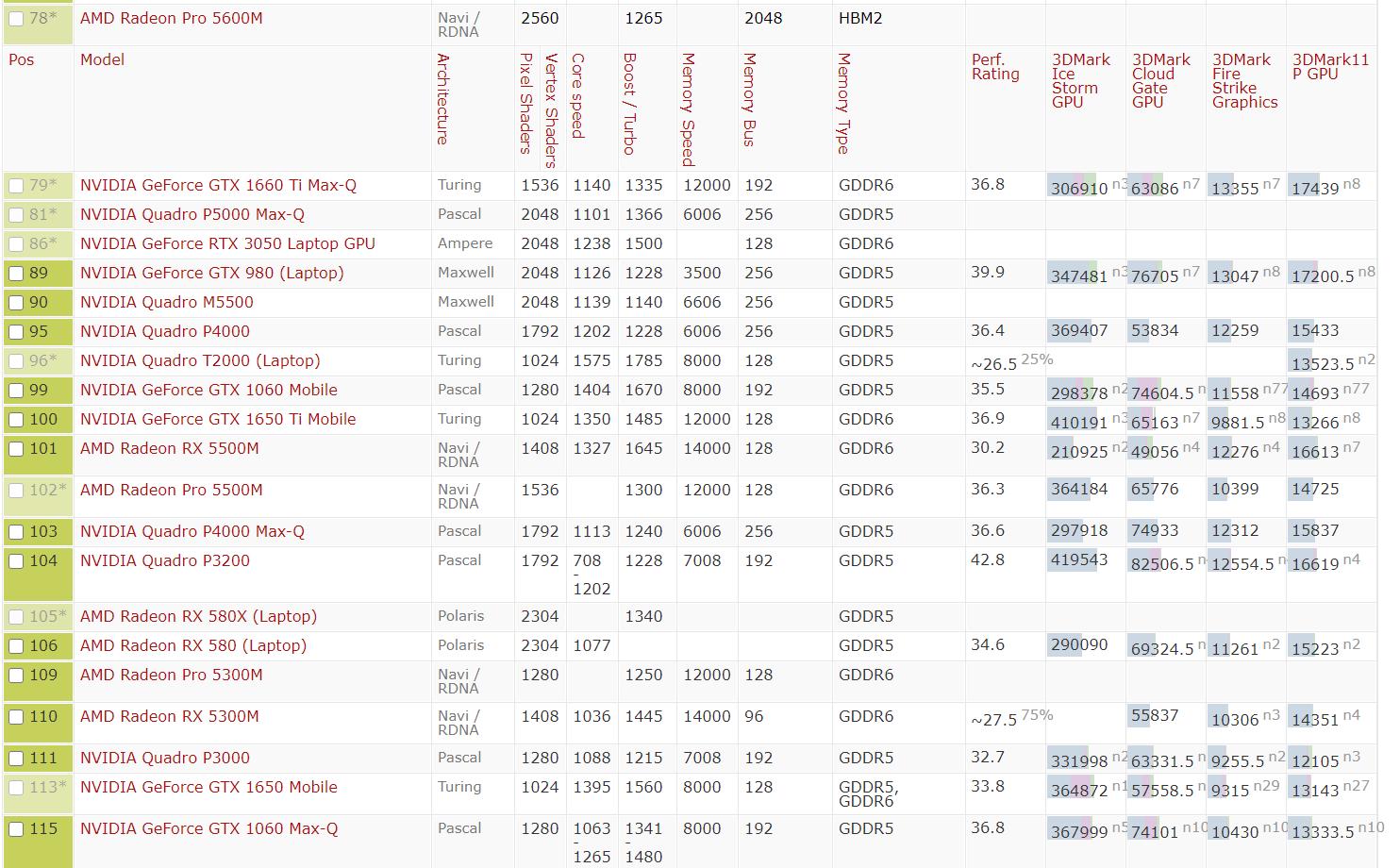Sort by 3DMark Ice Storm GPU column

tap(1081, 81)
